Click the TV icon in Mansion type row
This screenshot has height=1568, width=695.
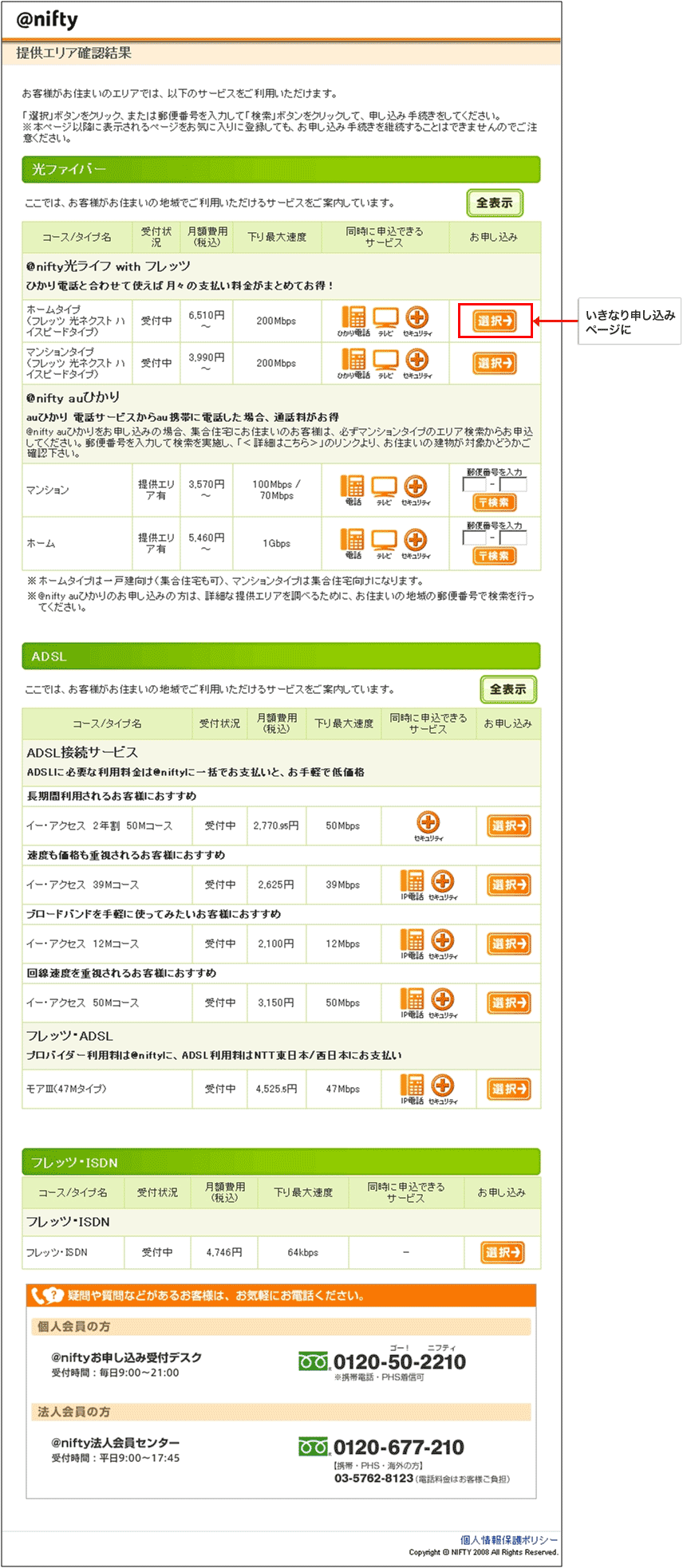[386, 364]
